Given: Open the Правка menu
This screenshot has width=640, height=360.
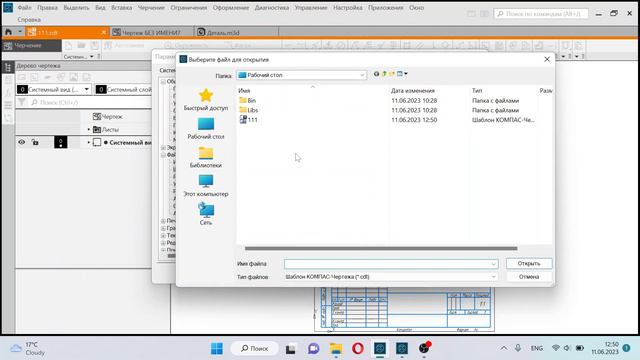Looking at the screenshot, I should pos(47,8).
